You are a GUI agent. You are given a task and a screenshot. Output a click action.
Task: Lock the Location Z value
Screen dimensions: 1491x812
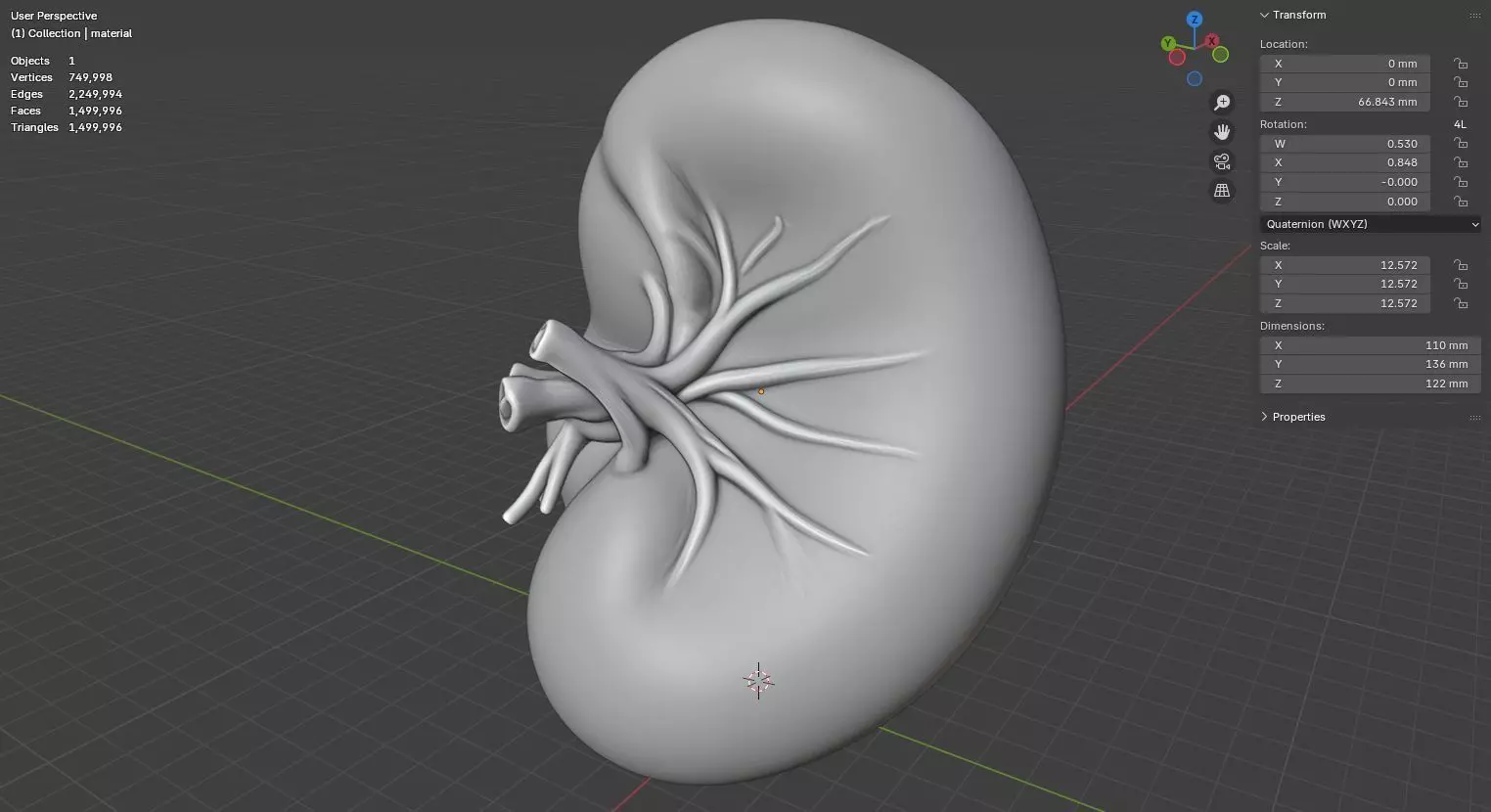1461,102
